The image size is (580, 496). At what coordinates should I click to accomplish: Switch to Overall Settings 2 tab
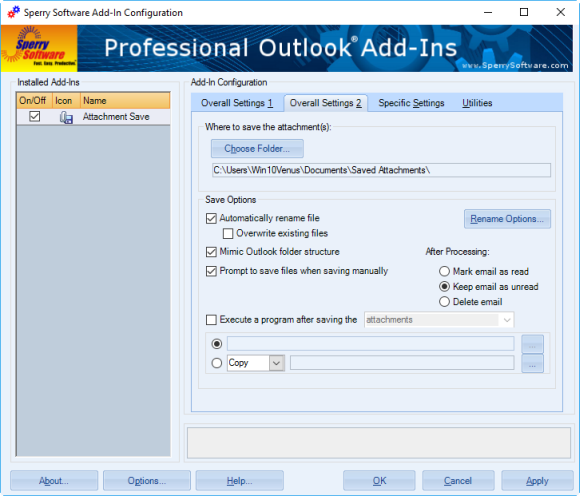click(326, 103)
